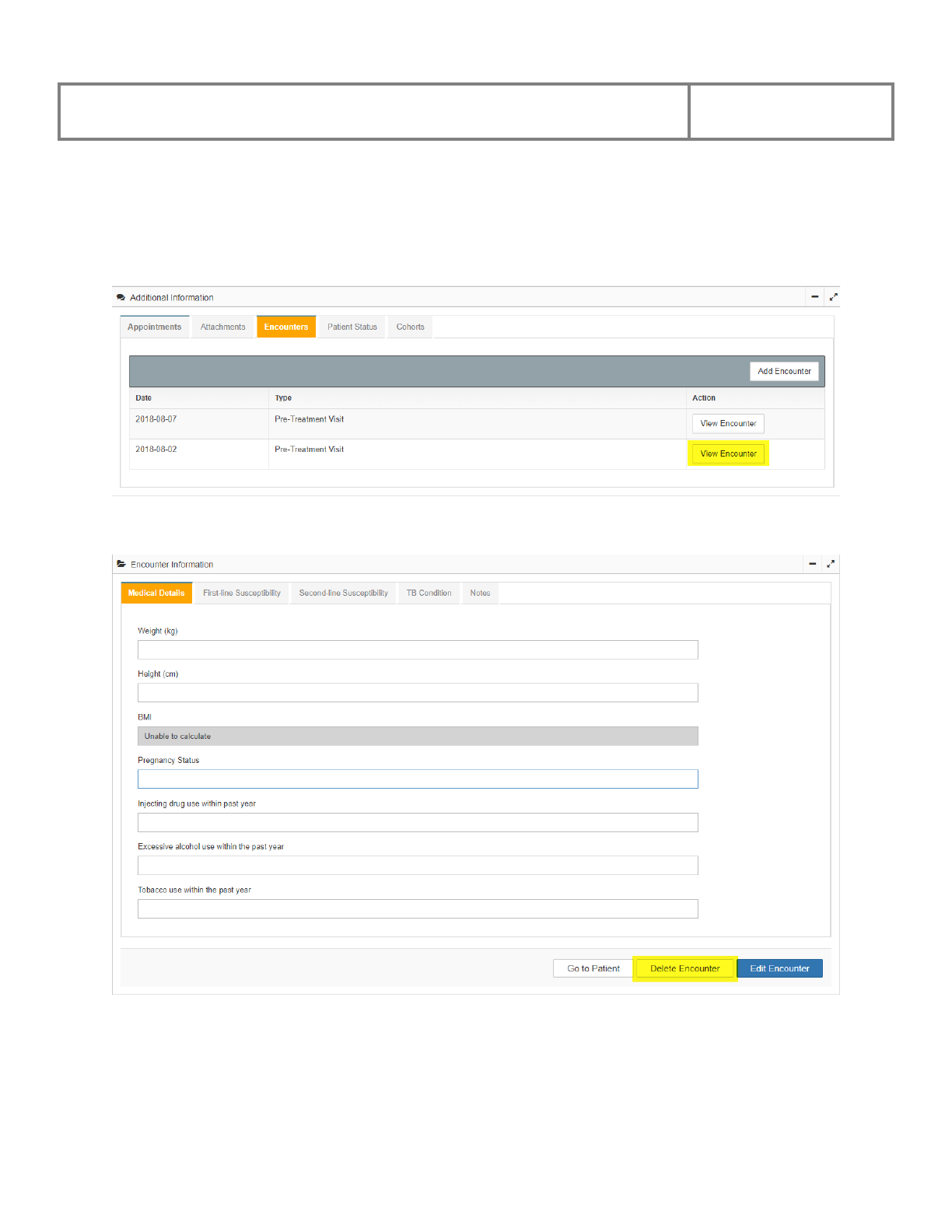View Encounter for 2018-08-07 visit
This screenshot has height=1232, width=952.
click(728, 423)
